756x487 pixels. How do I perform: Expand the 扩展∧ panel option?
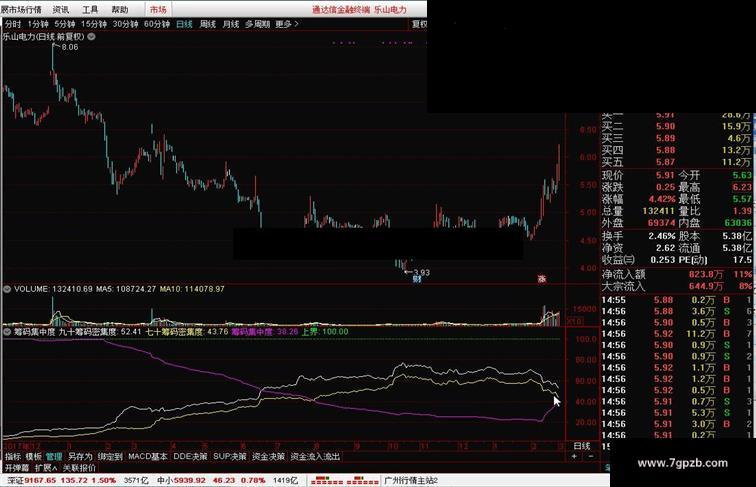click(46, 468)
